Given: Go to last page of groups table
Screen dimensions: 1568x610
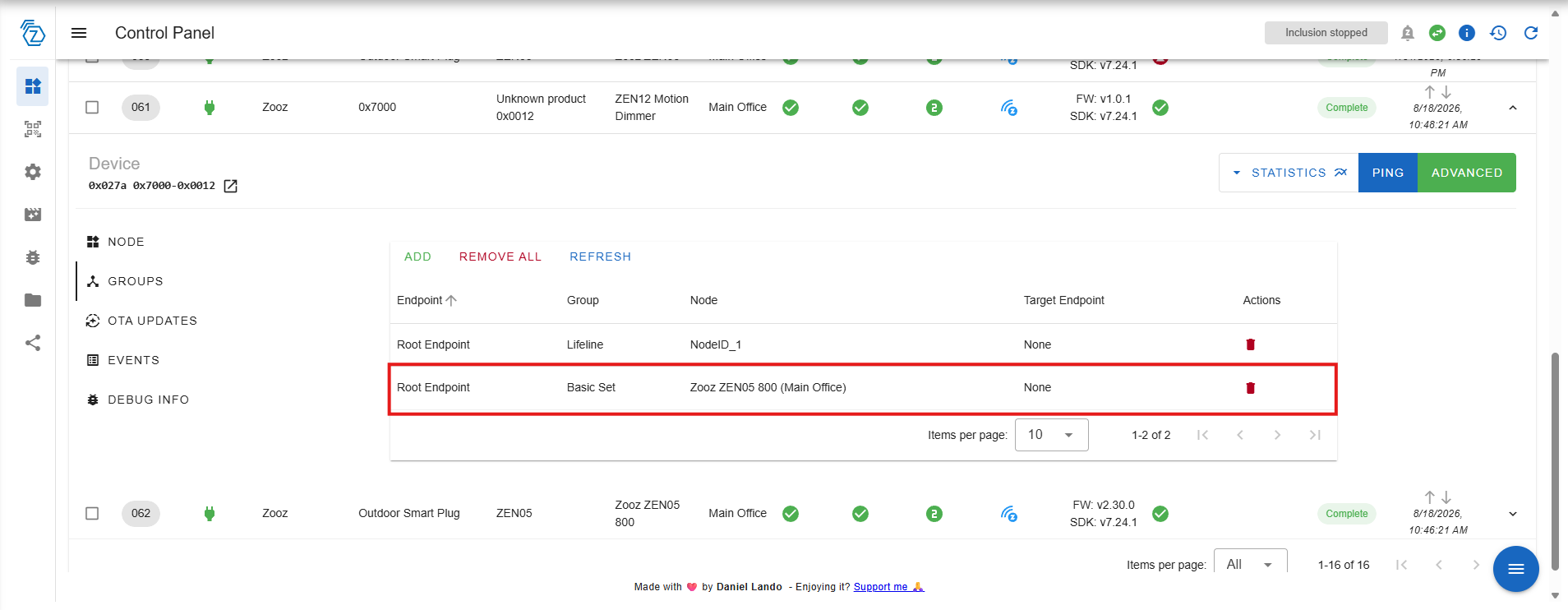Looking at the screenshot, I should click(1316, 435).
